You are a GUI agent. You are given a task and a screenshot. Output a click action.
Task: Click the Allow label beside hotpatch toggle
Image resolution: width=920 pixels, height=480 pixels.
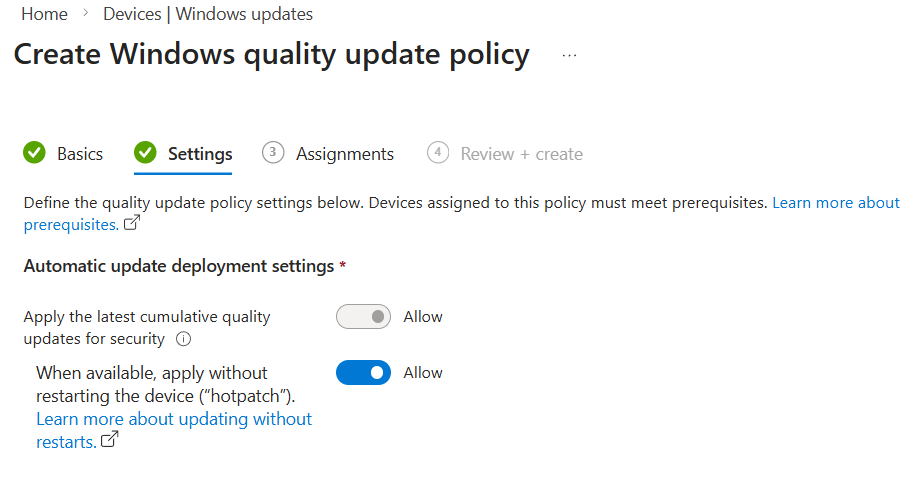click(423, 373)
